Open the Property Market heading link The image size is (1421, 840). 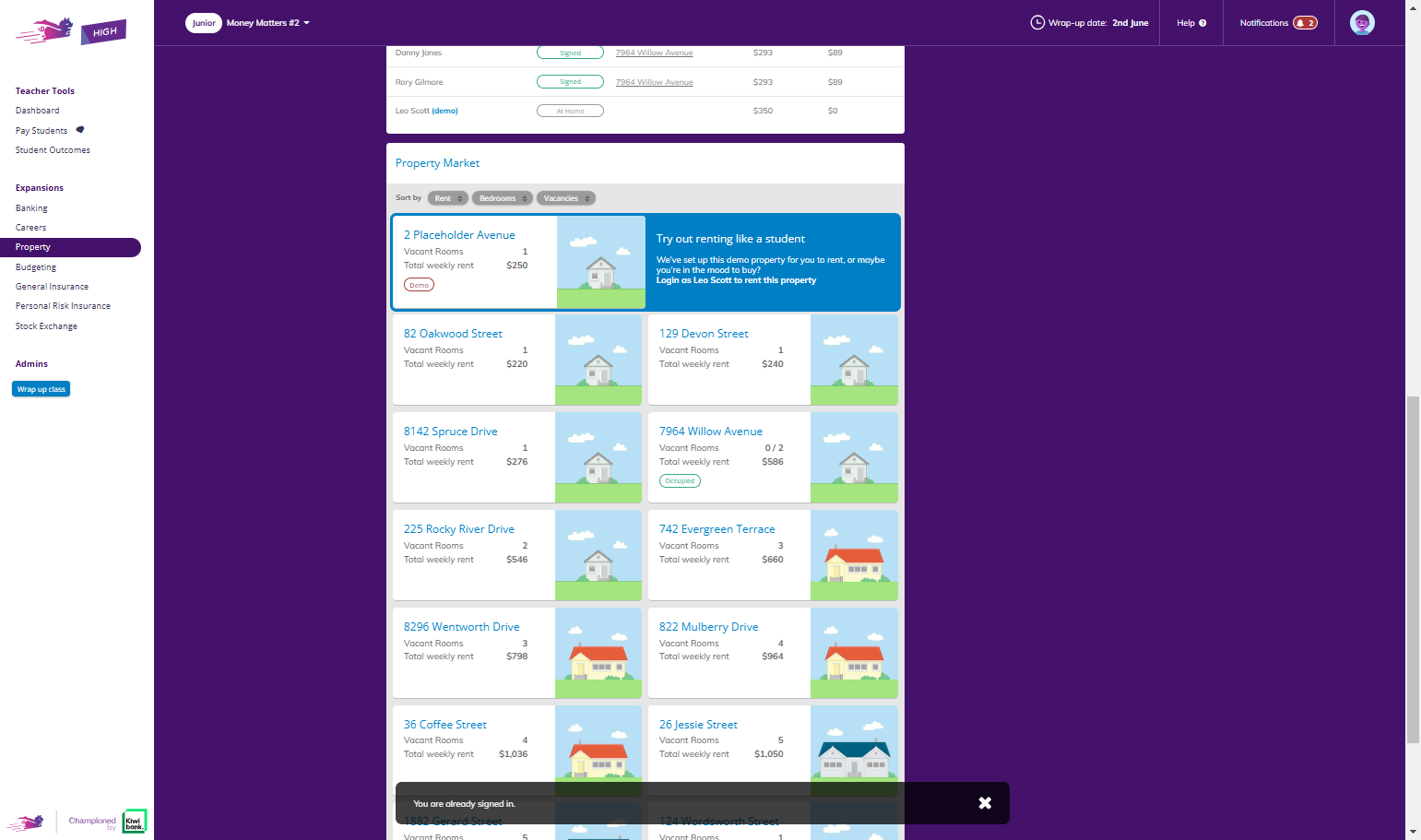(437, 163)
